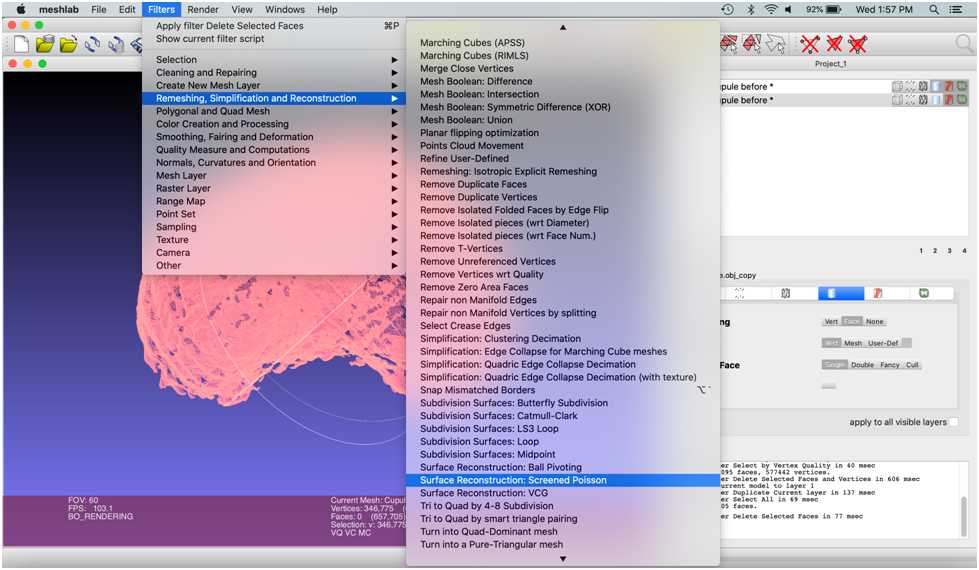Choose Simplification: Quadric Edge Collapse Decimation (with texture)
The image size is (979, 570).
click(x=563, y=377)
